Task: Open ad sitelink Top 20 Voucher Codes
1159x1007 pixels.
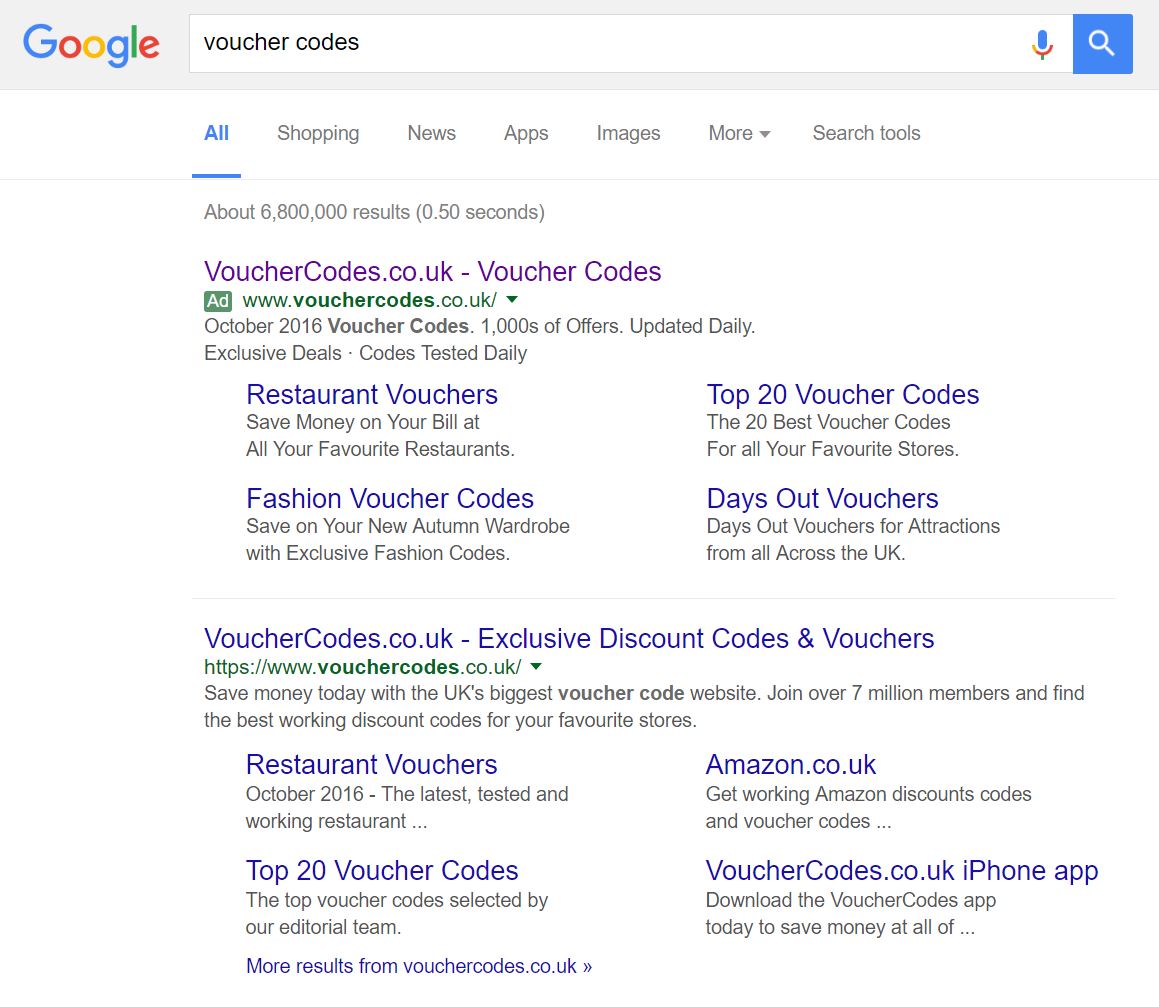Action: click(843, 395)
